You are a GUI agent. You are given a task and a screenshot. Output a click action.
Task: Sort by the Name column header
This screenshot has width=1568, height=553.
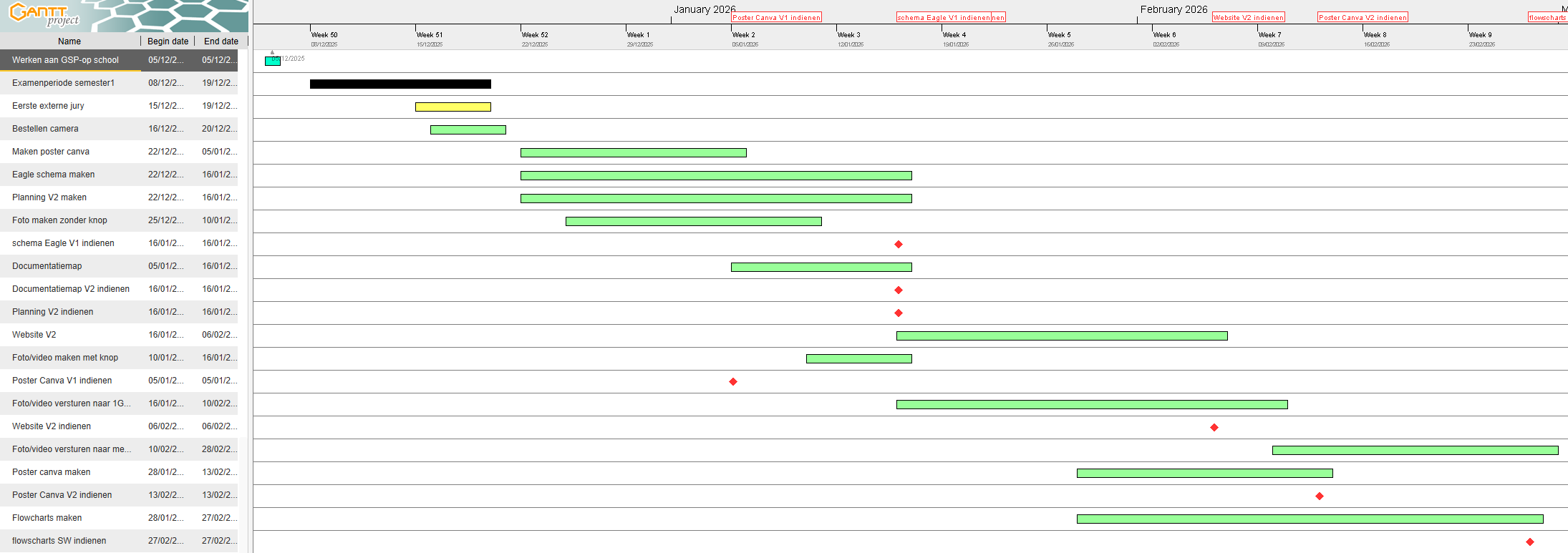click(69, 41)
